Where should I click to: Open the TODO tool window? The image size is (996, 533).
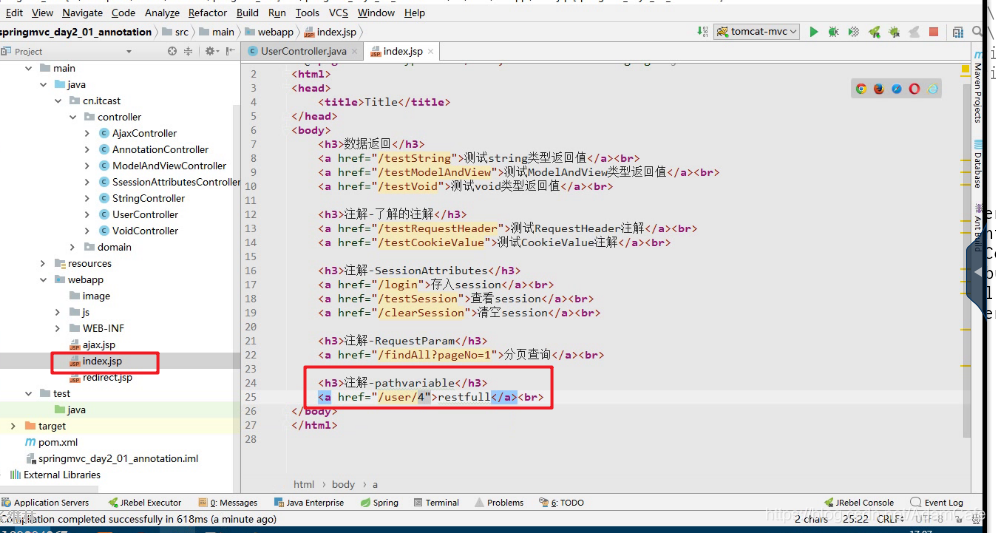pyautogui.click(x=562, y=503)
